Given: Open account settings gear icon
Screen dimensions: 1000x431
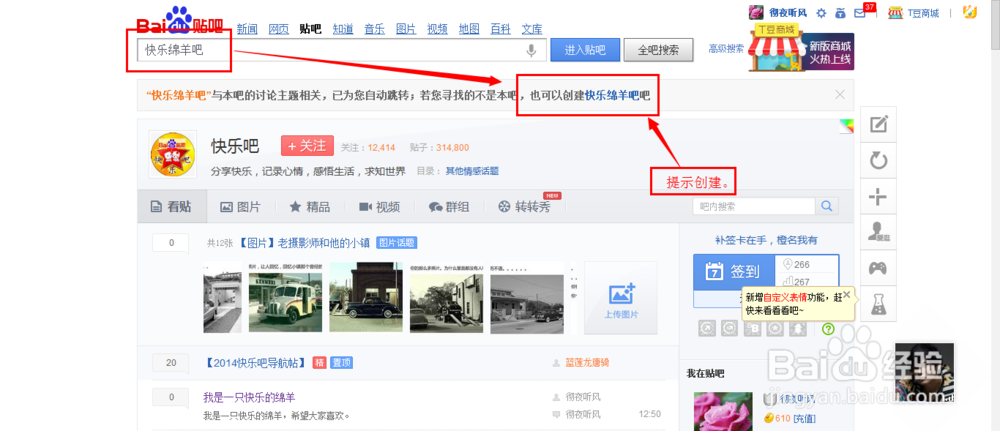Looking at the screenshot, I should (x=821, y=12).
